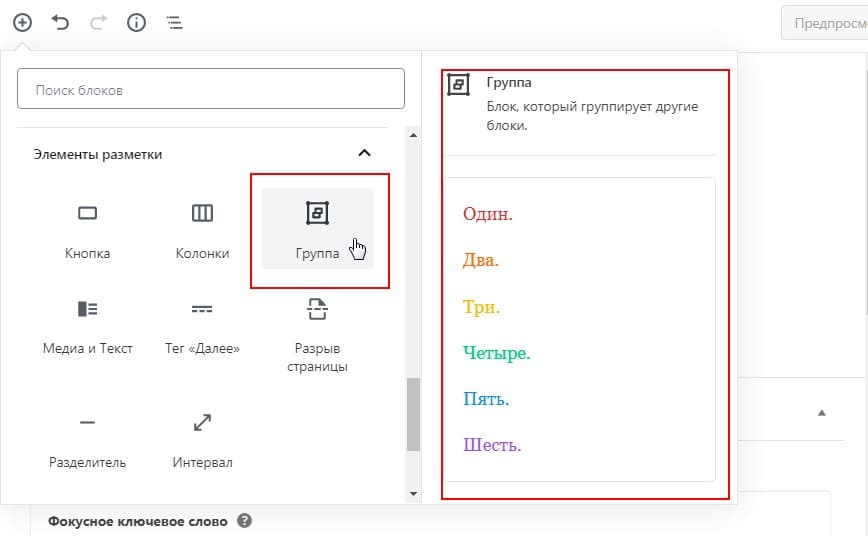The image size is (868, 536).
Task: Insert the Разделитель block
Action: 87,440
